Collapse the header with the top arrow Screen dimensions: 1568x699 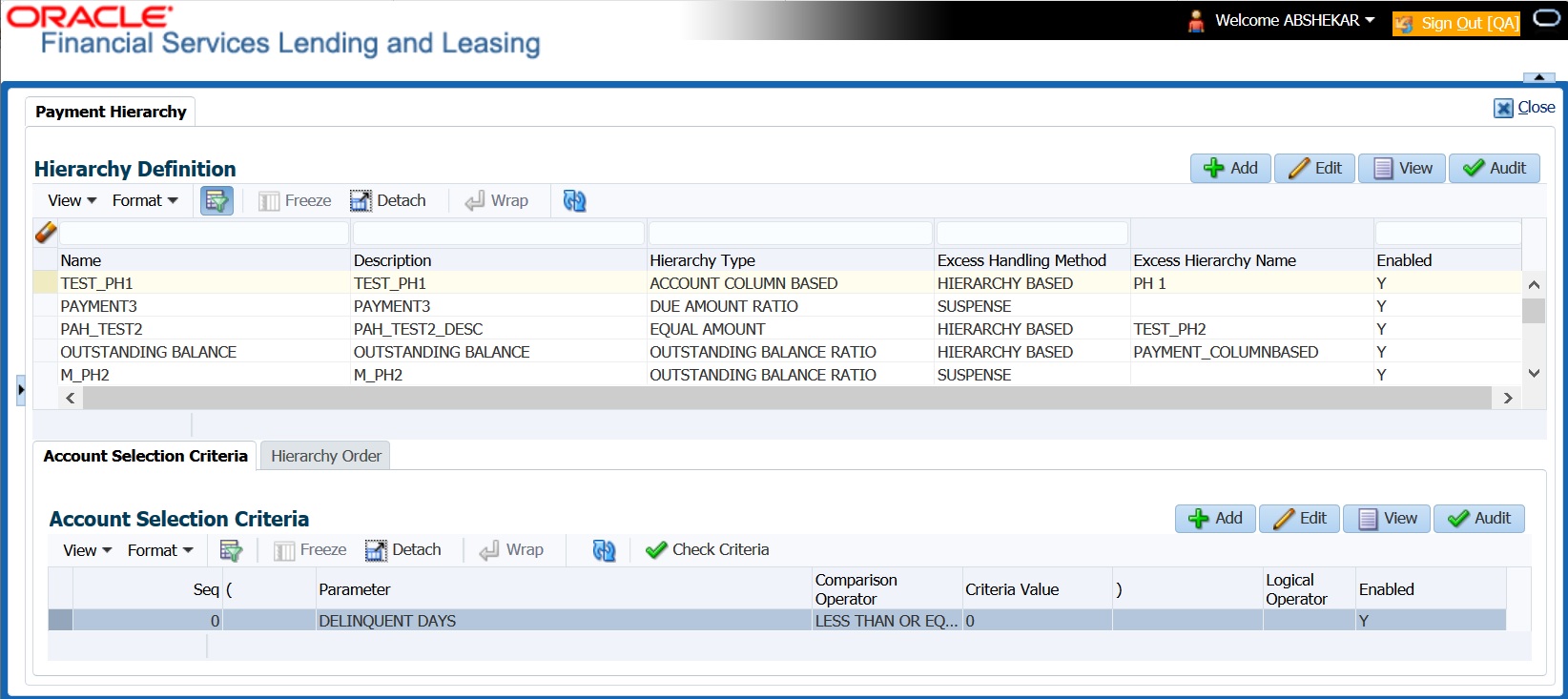coord(1538,77)
